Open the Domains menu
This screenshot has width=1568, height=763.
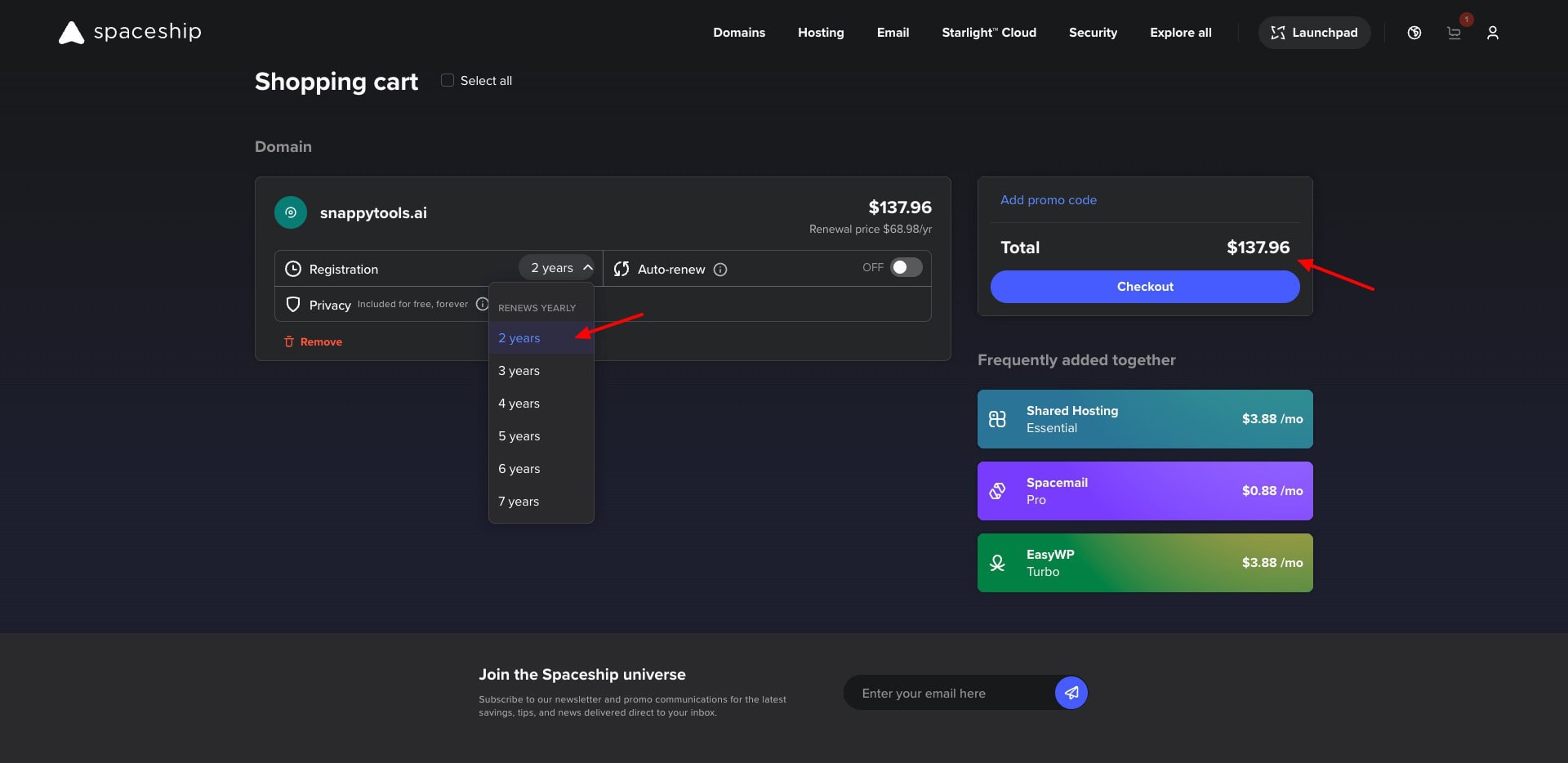739,33
